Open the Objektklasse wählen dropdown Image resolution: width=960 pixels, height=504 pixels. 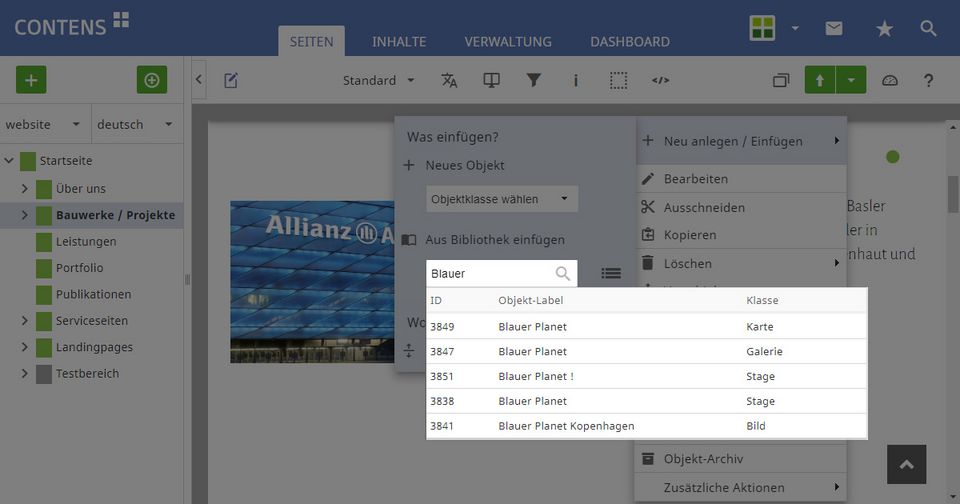501,199
